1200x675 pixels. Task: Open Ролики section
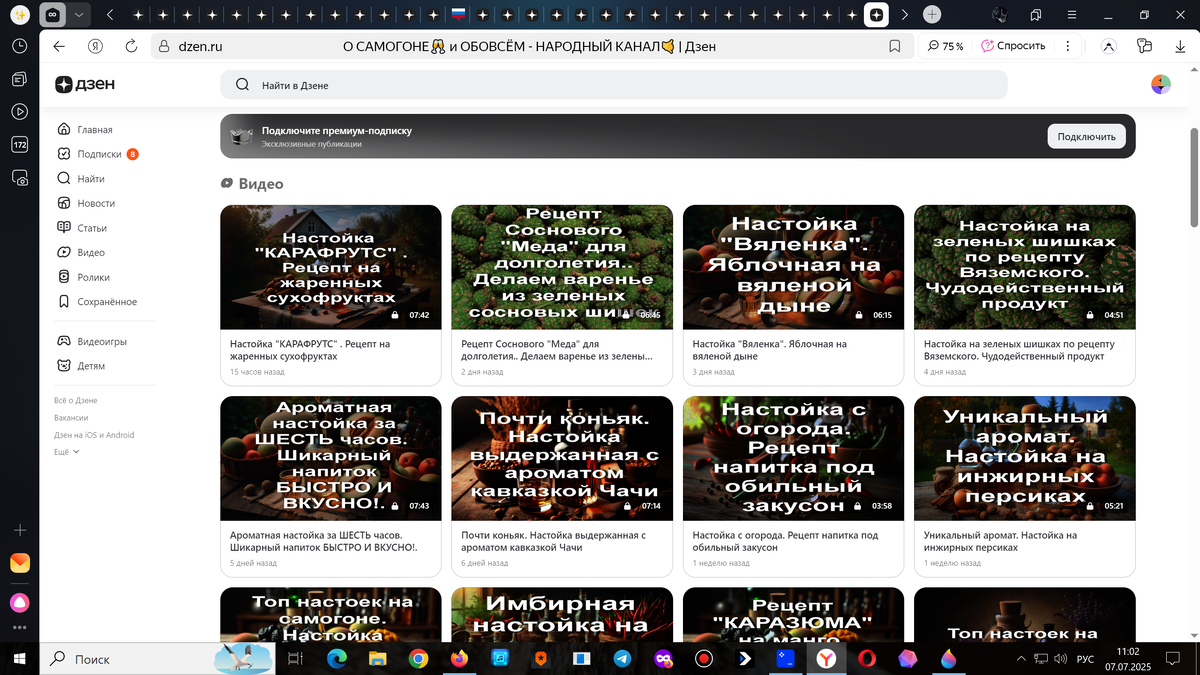pyautogui.click(x=83, y=277)
